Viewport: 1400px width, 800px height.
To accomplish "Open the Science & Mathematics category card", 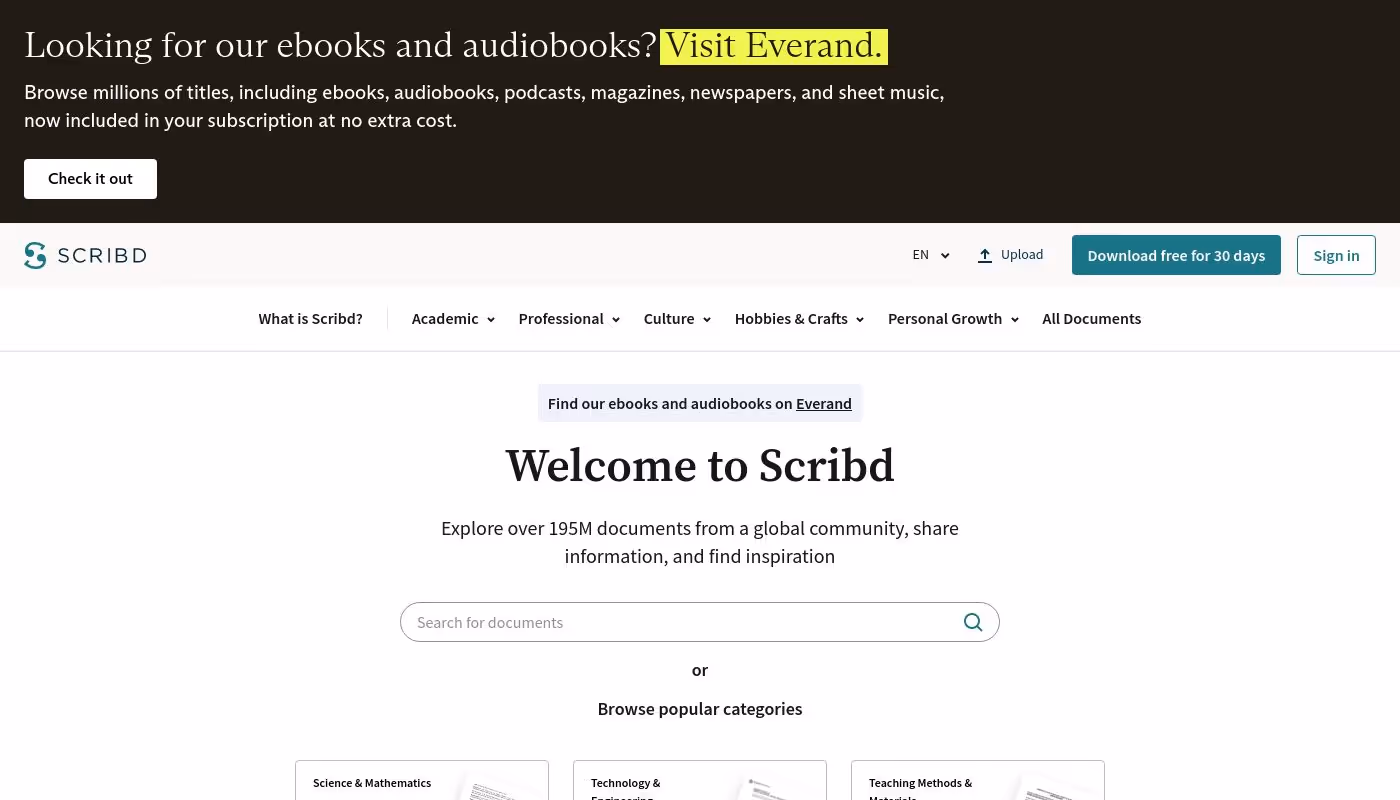I will click(422, 781).
